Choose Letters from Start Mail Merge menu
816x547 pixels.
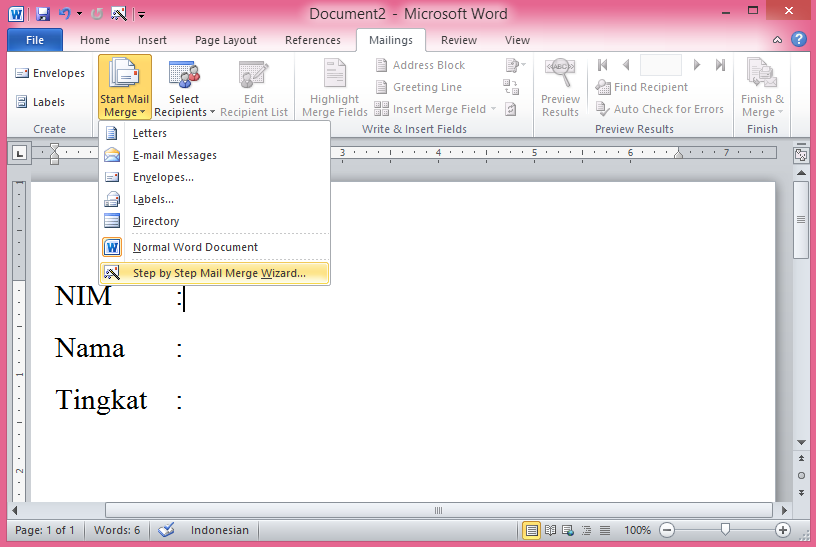(x=214, y=133)
